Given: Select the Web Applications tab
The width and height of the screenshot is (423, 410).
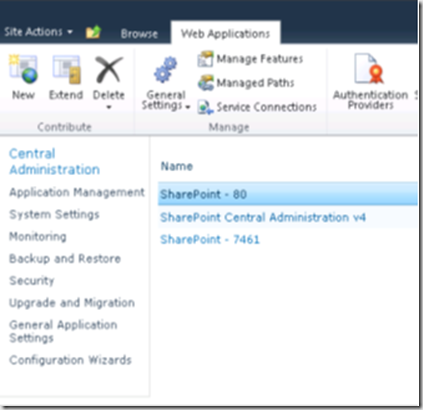Looking at the screenshot, I should pos(225,34).
